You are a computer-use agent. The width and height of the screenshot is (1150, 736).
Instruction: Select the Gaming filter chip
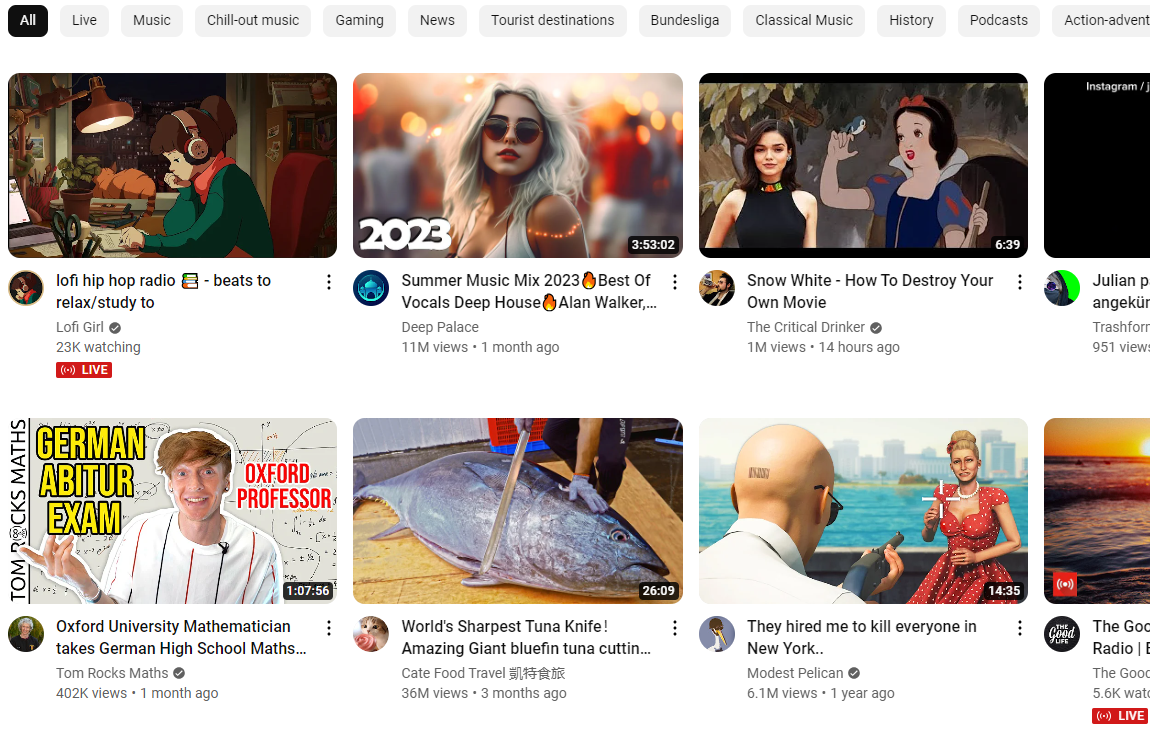359,21
